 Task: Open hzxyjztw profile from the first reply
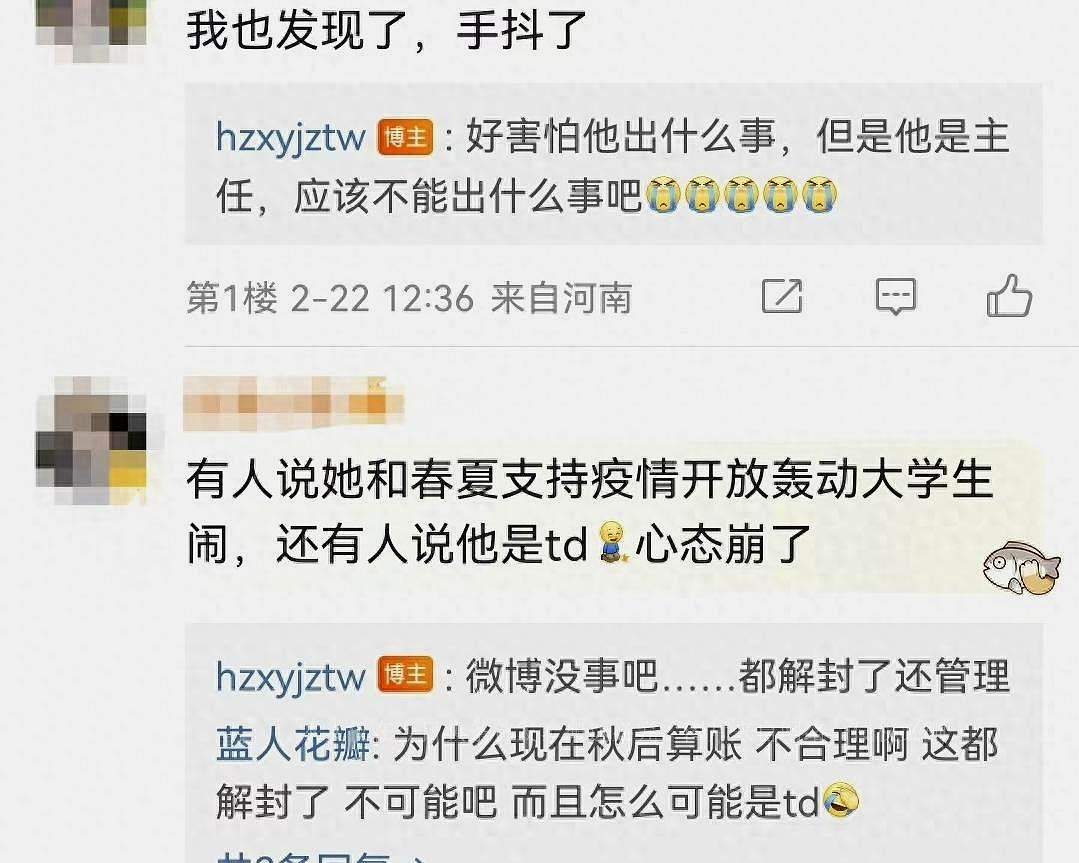(290, 138)
